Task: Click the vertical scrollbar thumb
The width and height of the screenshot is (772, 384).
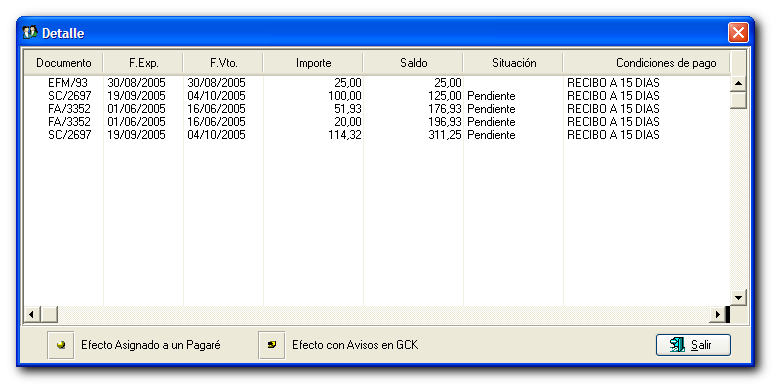Action: [x=738, y=100]
